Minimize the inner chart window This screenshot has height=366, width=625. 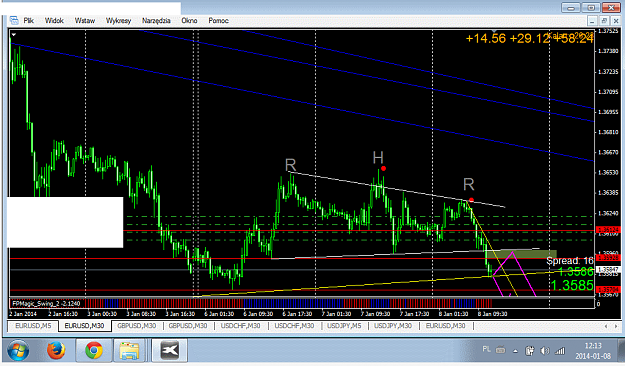[592, 21]
